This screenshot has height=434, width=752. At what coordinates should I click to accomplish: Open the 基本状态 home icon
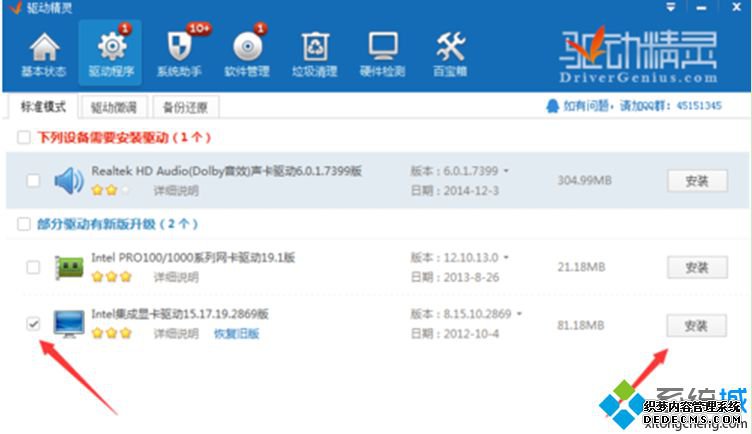(x=44, y=48)
